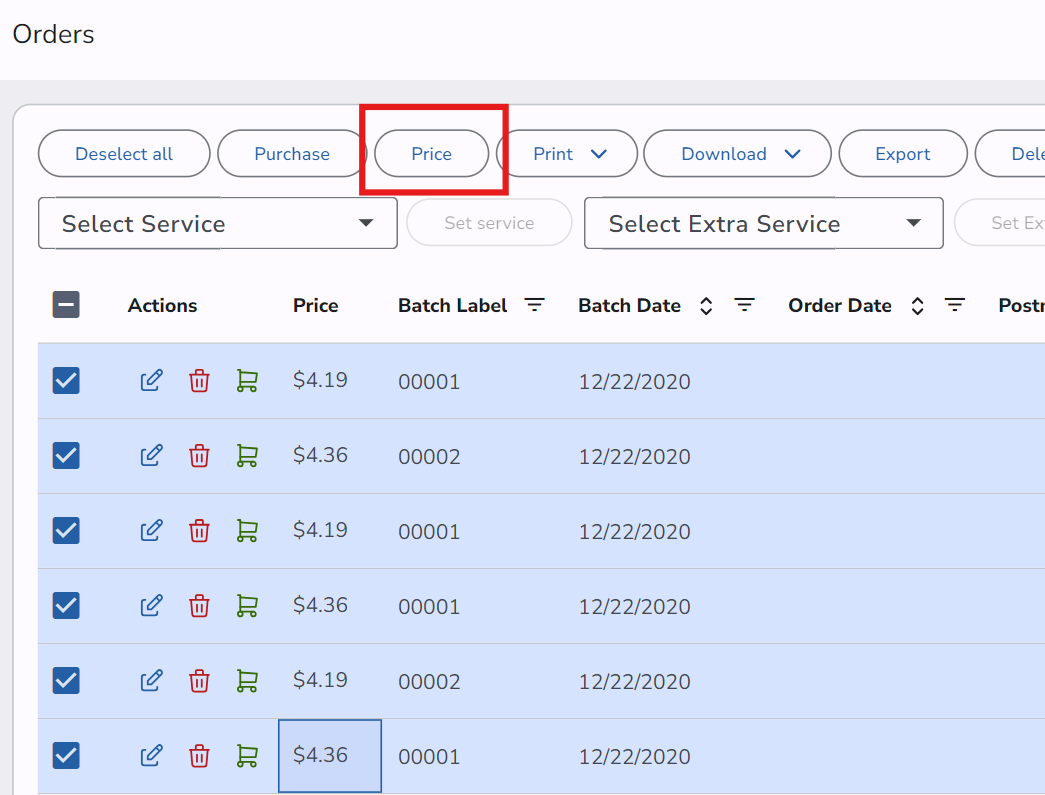Image resolution: width=1045 pixels, height=795 pixels.
Task: Open the Print dropdown menu
Action: click(x=567, y=154)
